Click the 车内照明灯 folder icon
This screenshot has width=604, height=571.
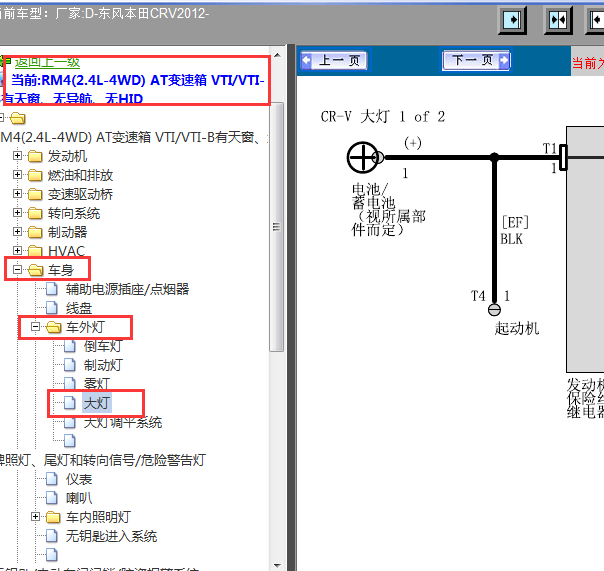click(53, 517)
